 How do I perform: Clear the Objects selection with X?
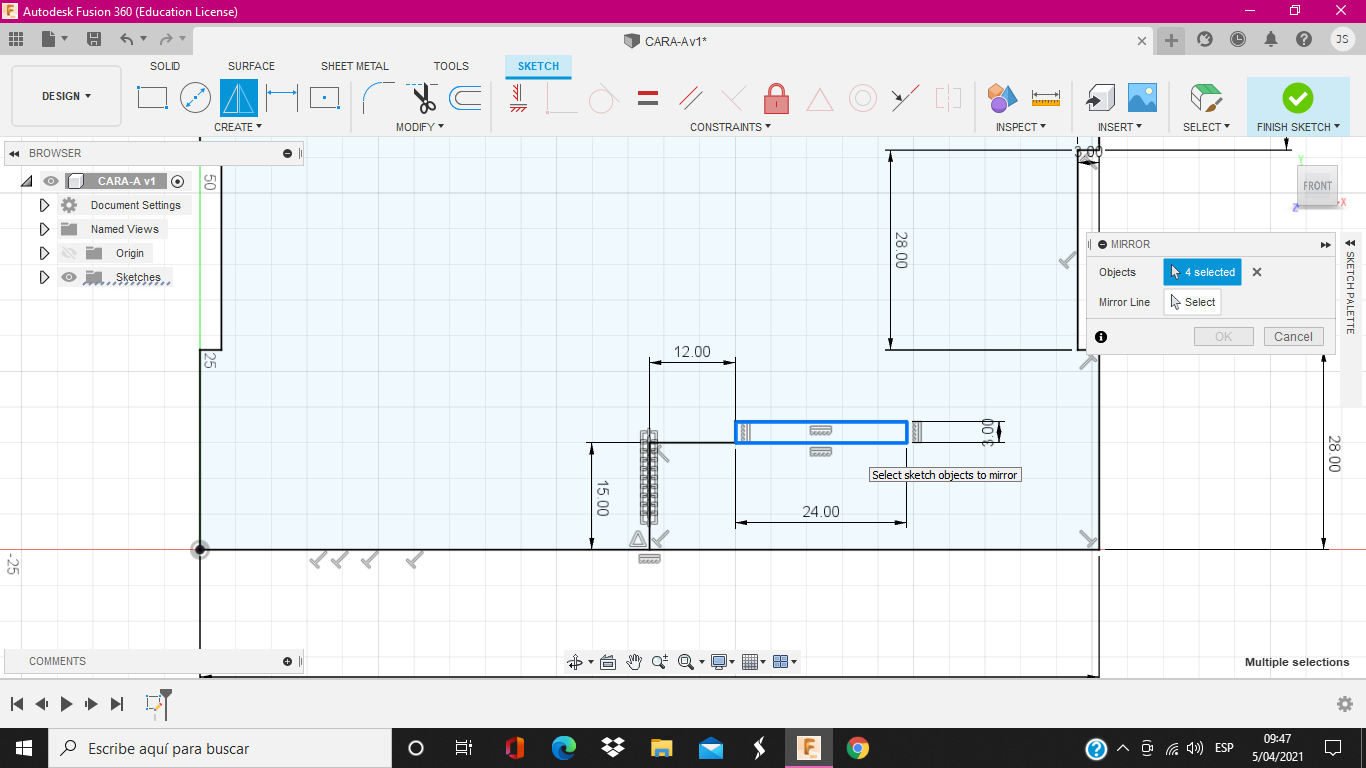pos(1257,272)
